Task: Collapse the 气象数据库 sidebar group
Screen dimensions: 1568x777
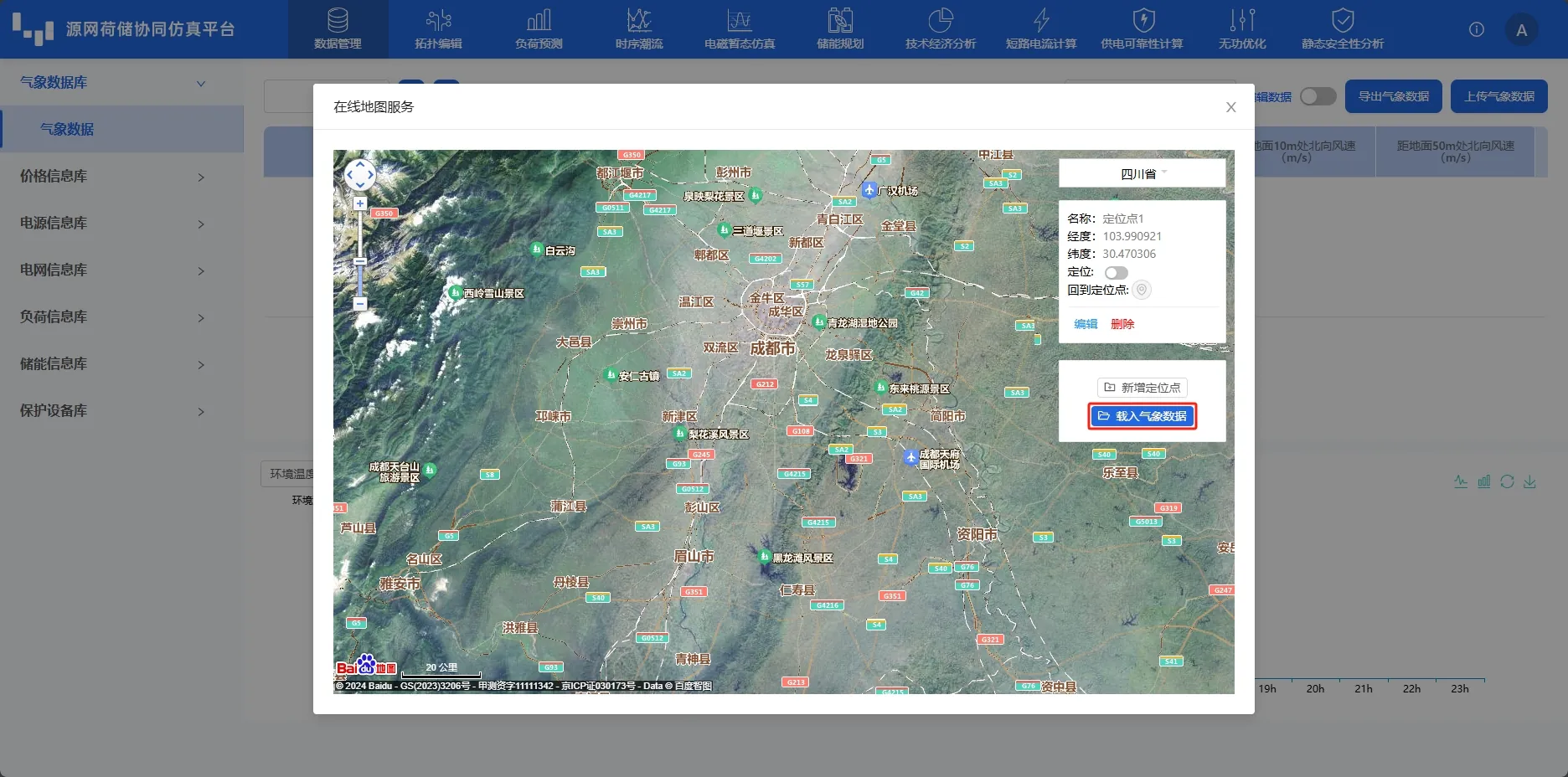Action: pyautogui.click(x=121, y=83)
